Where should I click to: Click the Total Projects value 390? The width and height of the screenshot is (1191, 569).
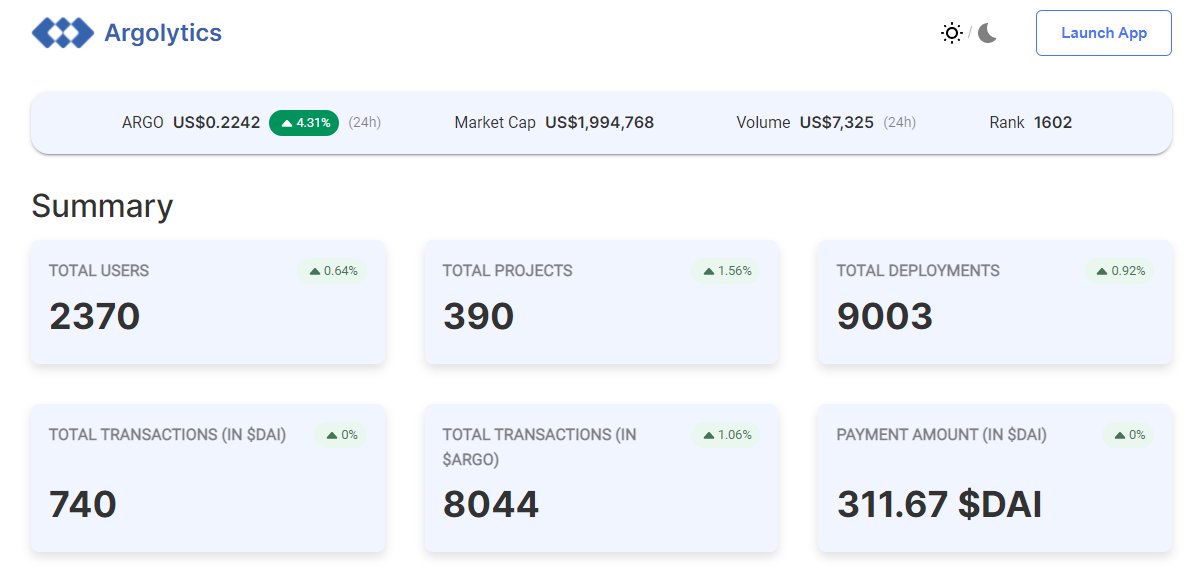pos(479,316)
